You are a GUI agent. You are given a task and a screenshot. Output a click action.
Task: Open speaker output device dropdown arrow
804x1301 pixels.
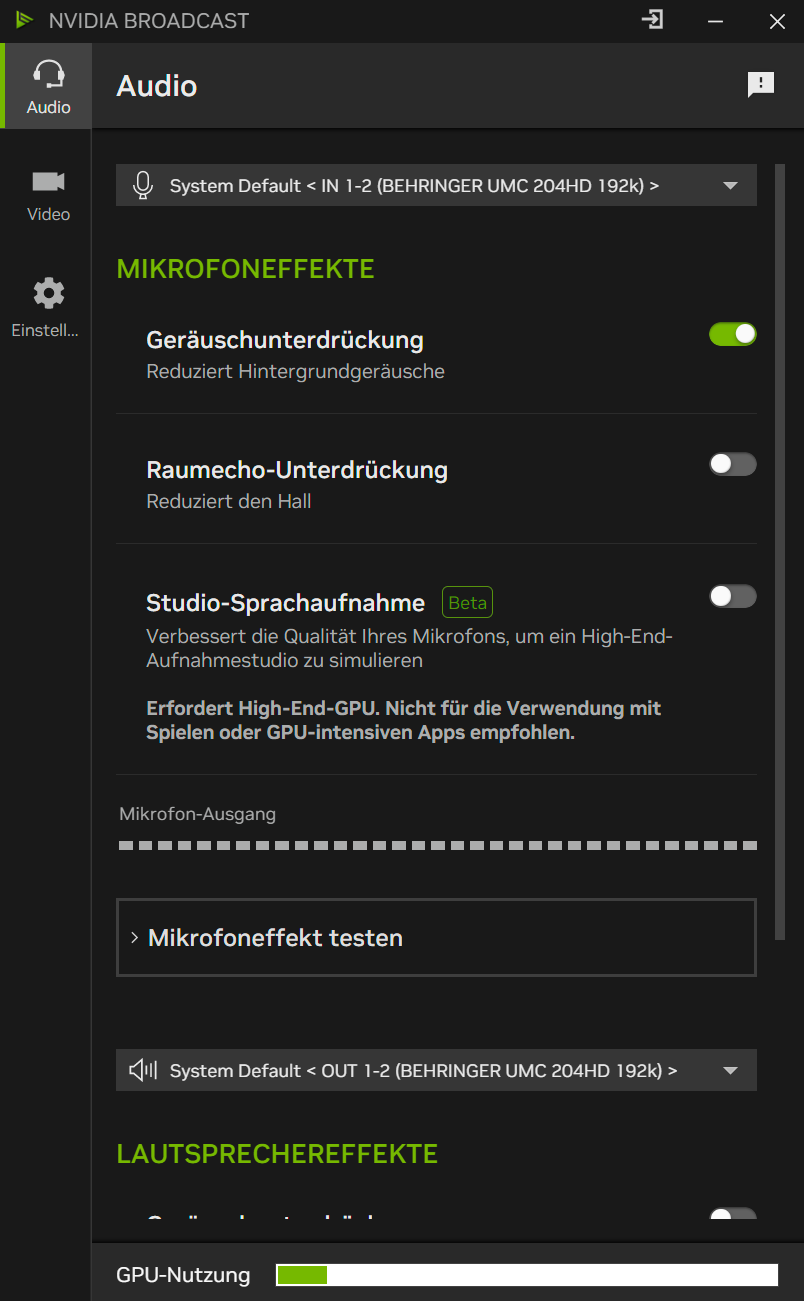pos(730,1071)
